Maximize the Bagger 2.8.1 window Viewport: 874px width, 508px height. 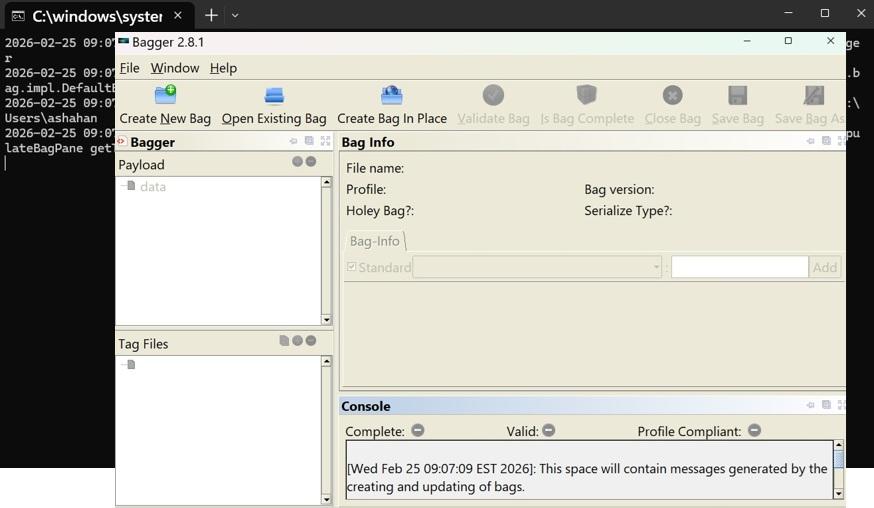coord(788,41)
